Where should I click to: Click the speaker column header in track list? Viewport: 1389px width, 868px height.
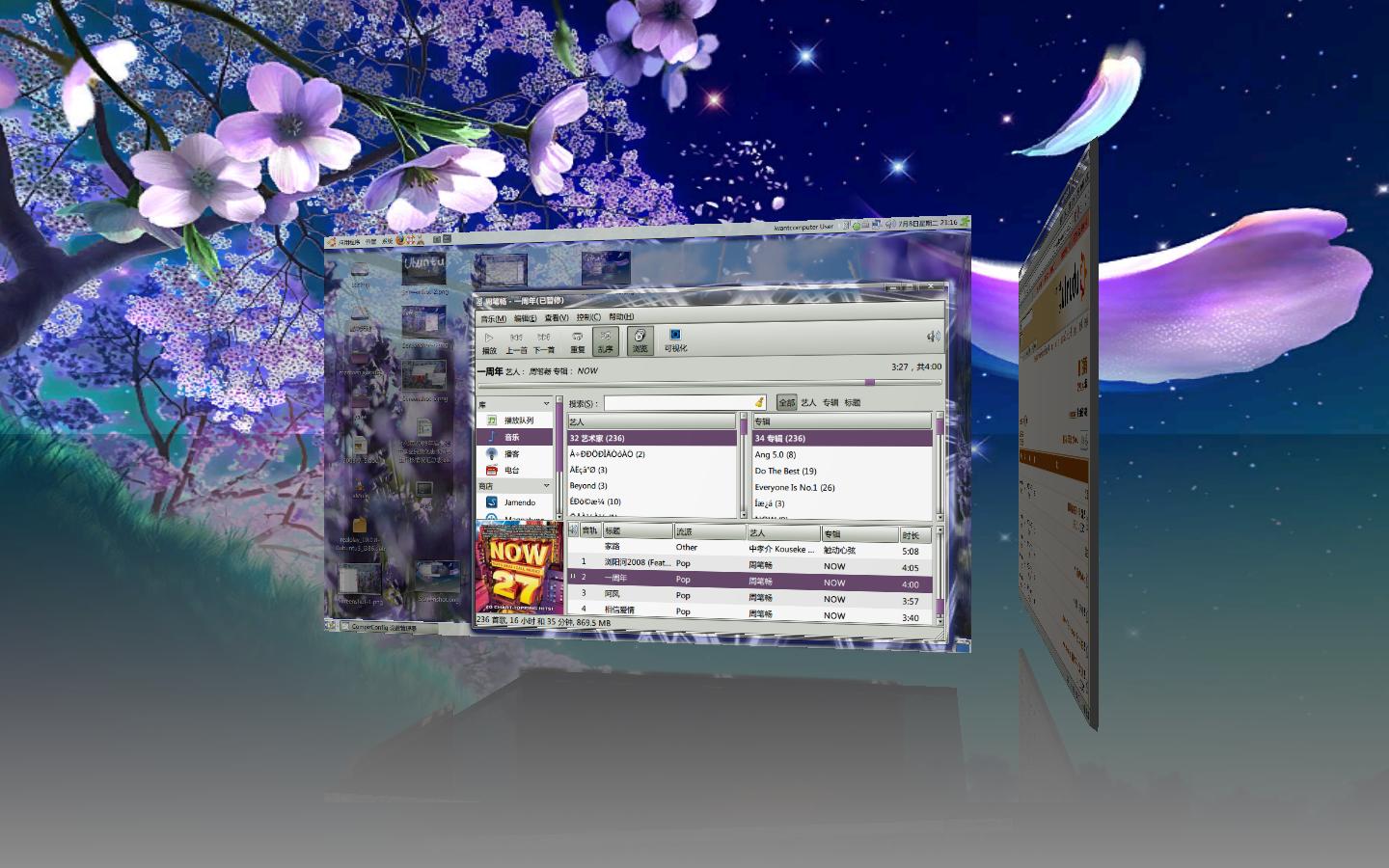(573, 529)
